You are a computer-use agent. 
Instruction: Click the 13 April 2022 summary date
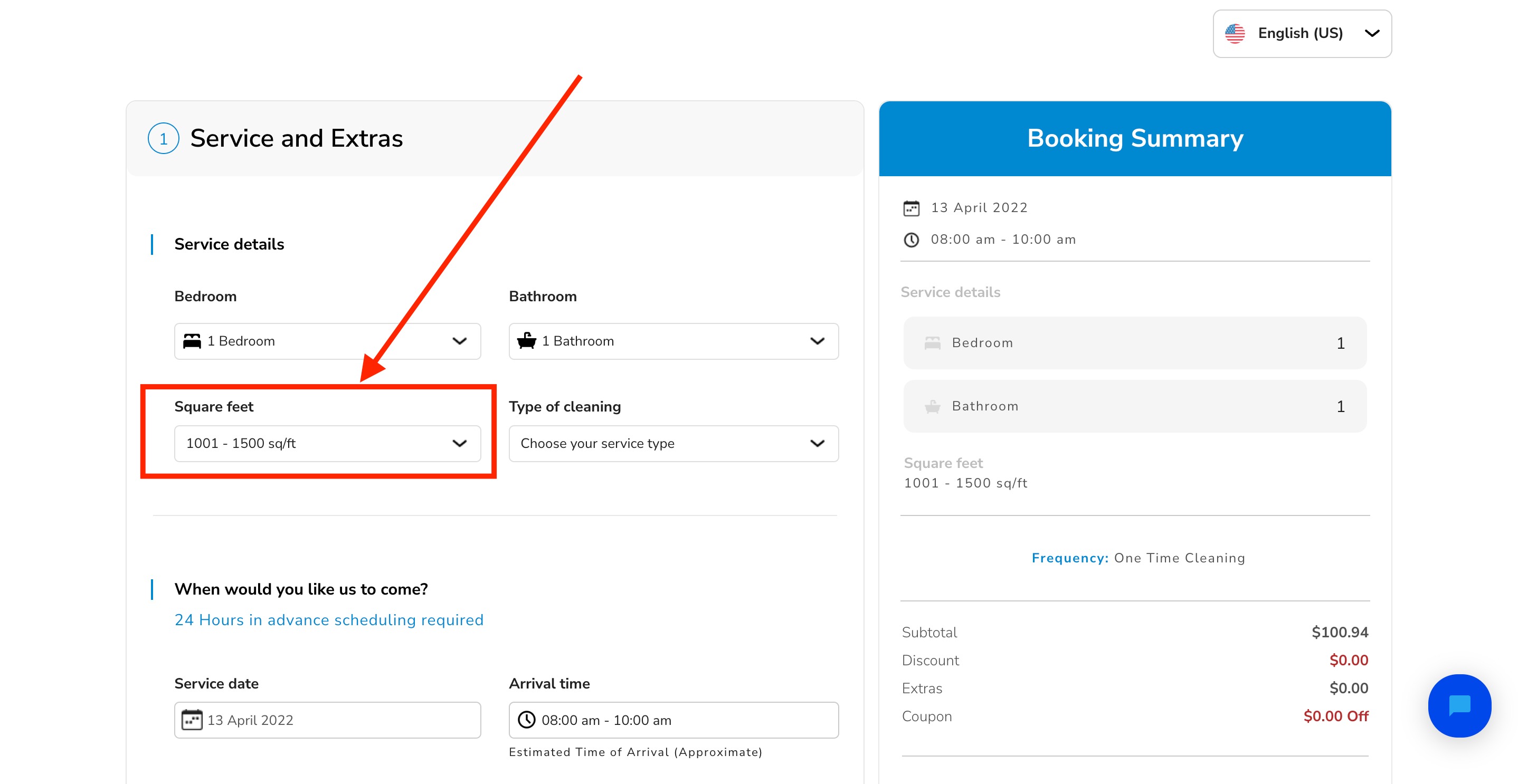pyautogui.click(x=979, y=208)
